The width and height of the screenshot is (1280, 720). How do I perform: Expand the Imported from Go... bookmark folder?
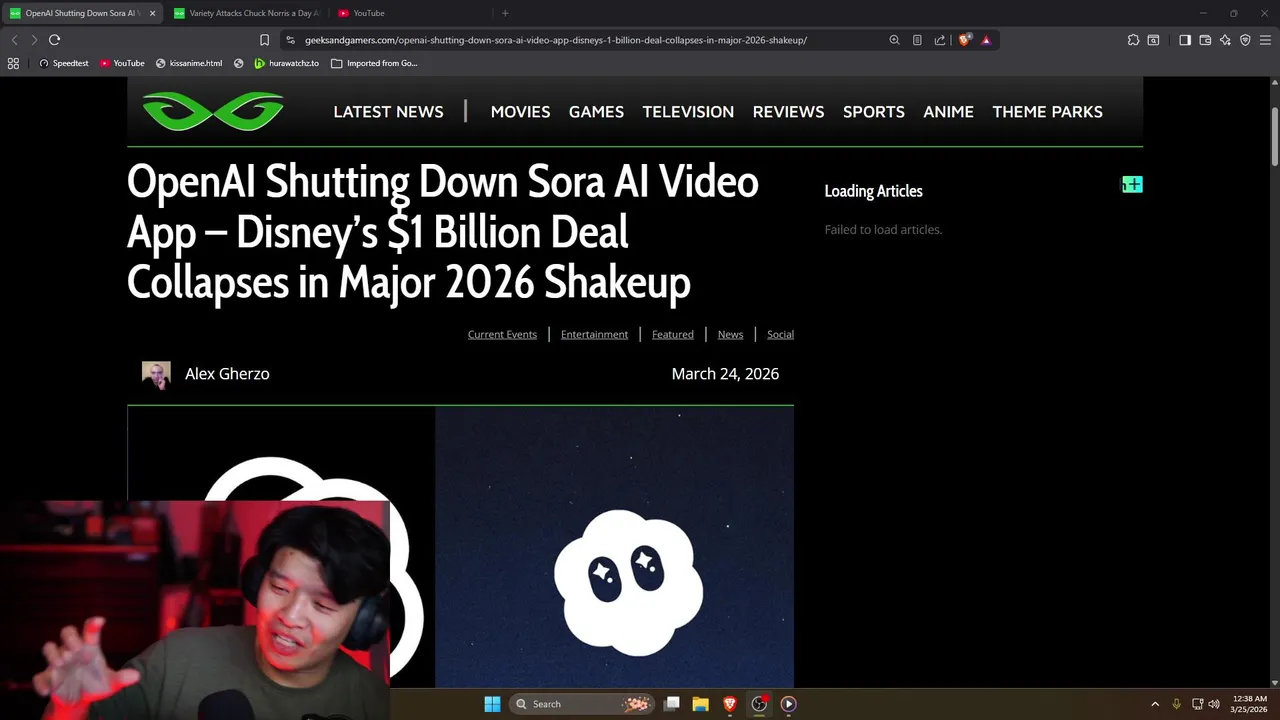coord(374,63)
